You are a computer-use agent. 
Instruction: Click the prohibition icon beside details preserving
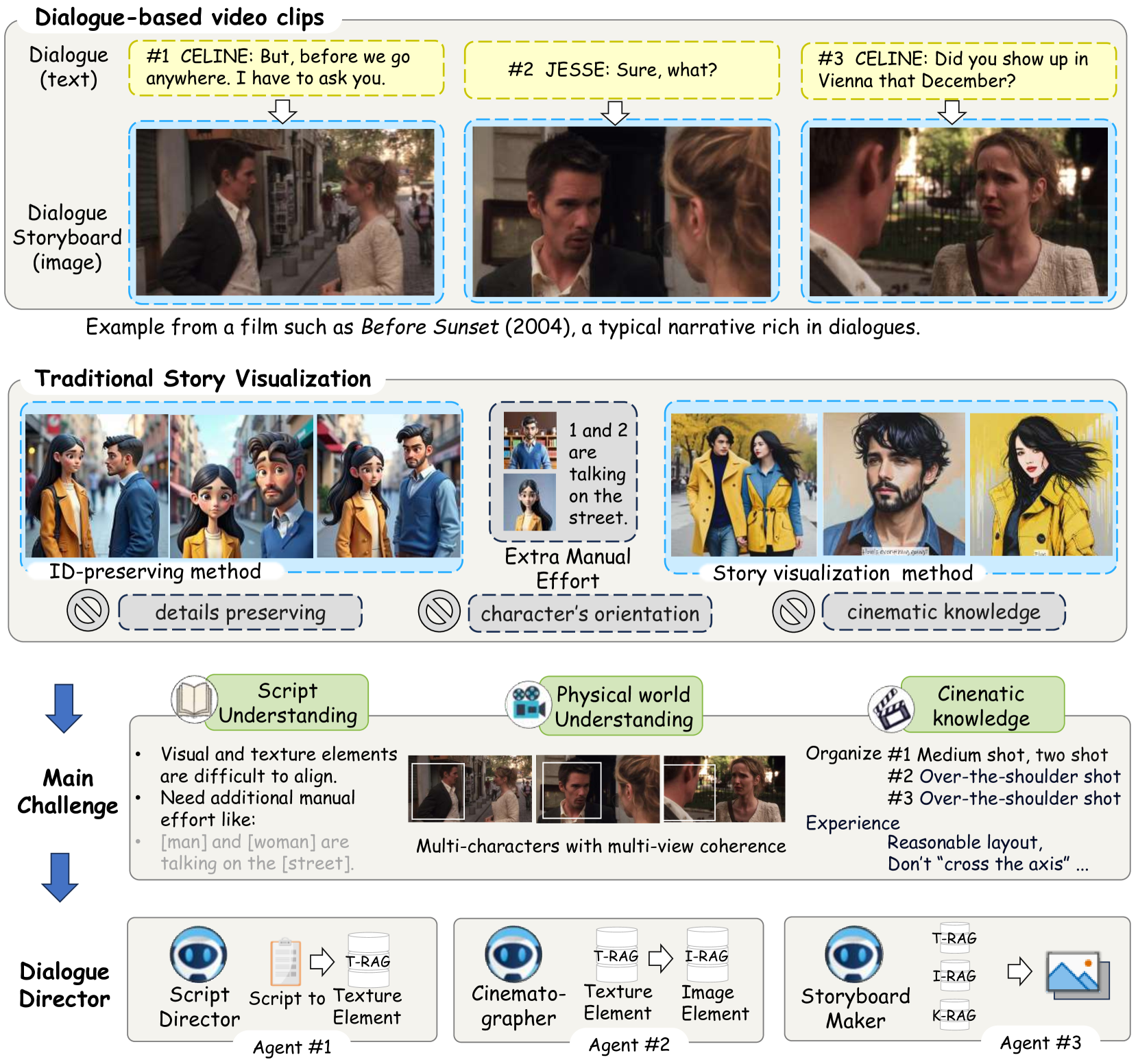point(88,610)
